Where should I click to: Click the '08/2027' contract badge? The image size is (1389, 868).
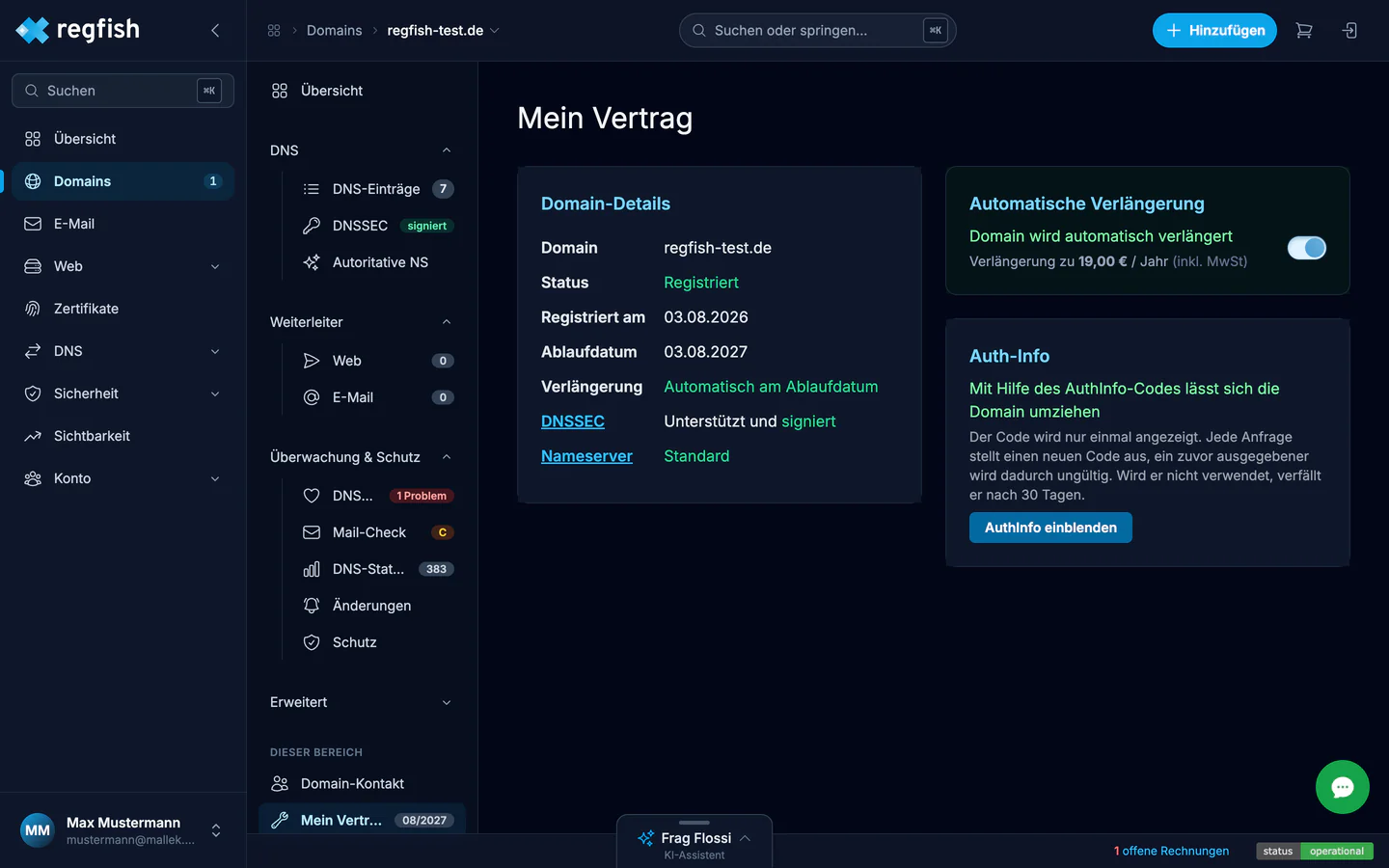[424, 820]
